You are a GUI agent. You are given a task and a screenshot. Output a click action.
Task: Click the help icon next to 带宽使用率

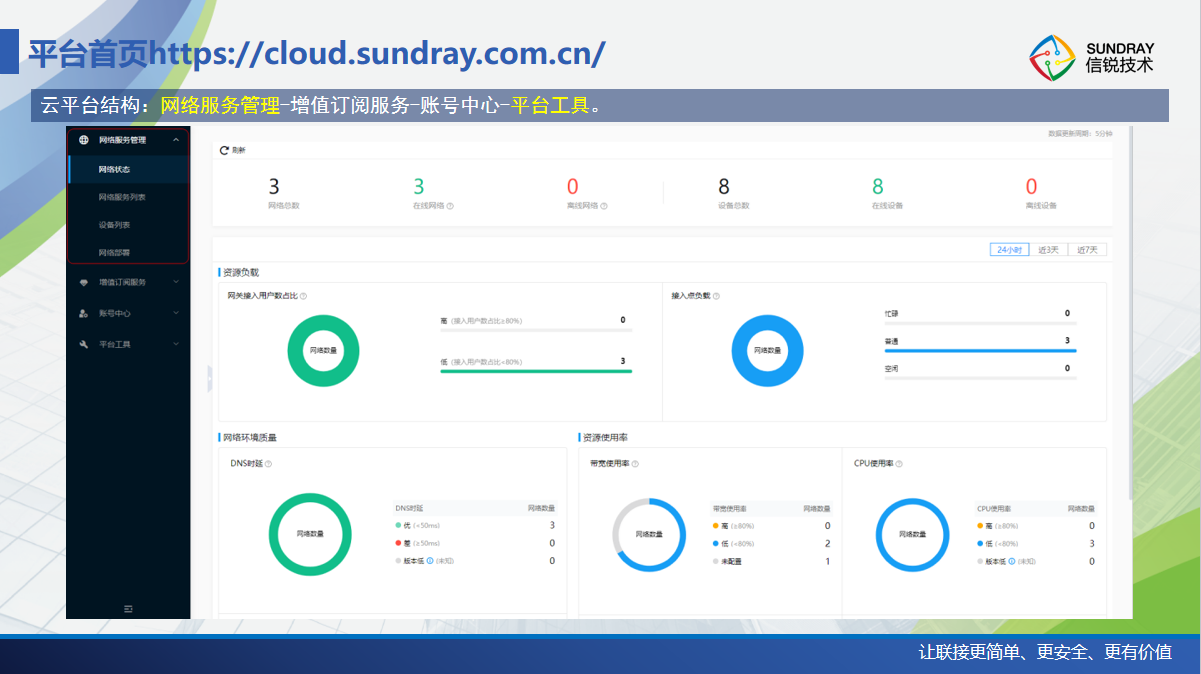pyautogui.click(x=635, y=464)
